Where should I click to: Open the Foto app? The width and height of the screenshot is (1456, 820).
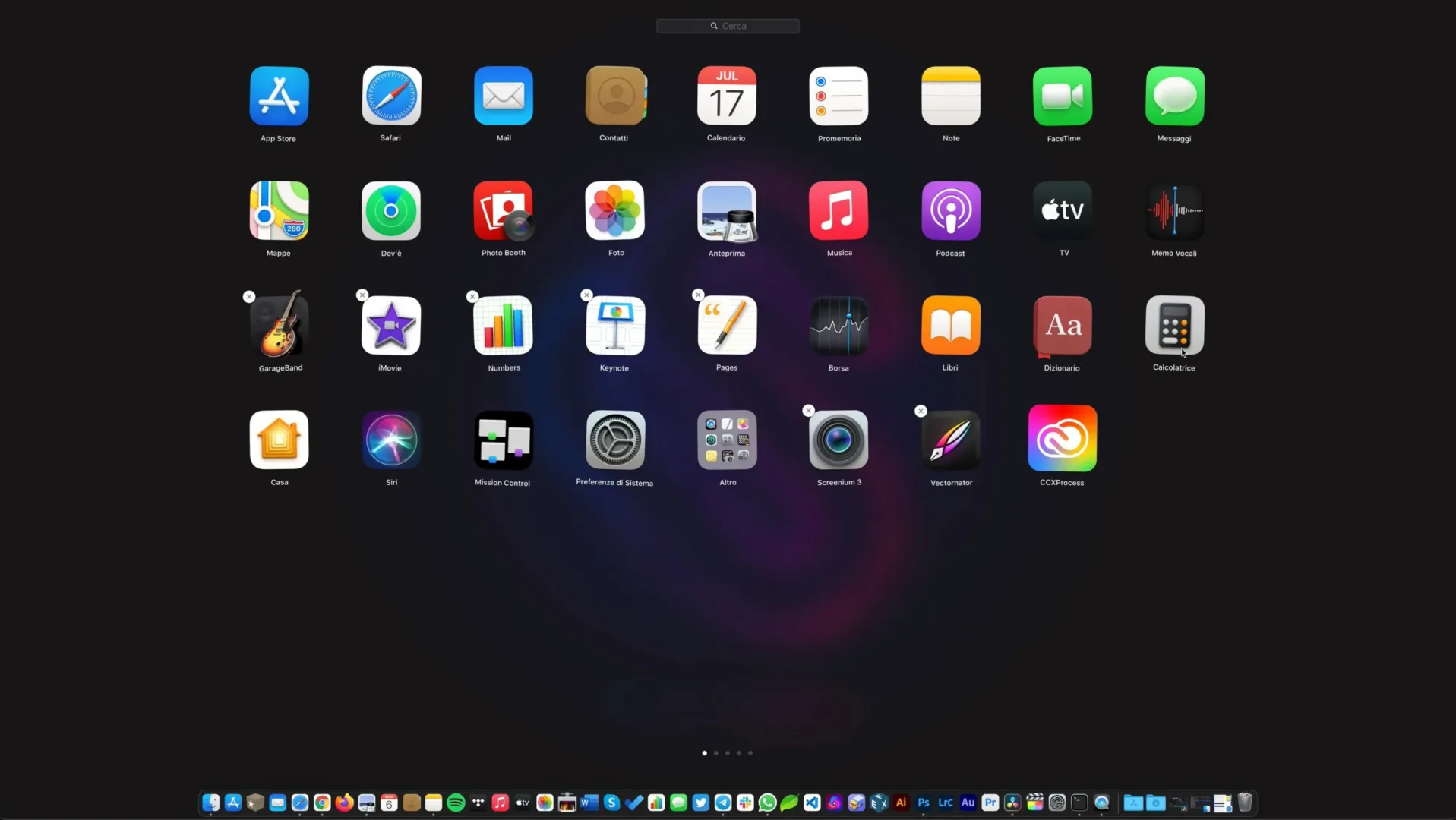pyautogui.click(x=615, y=211)
